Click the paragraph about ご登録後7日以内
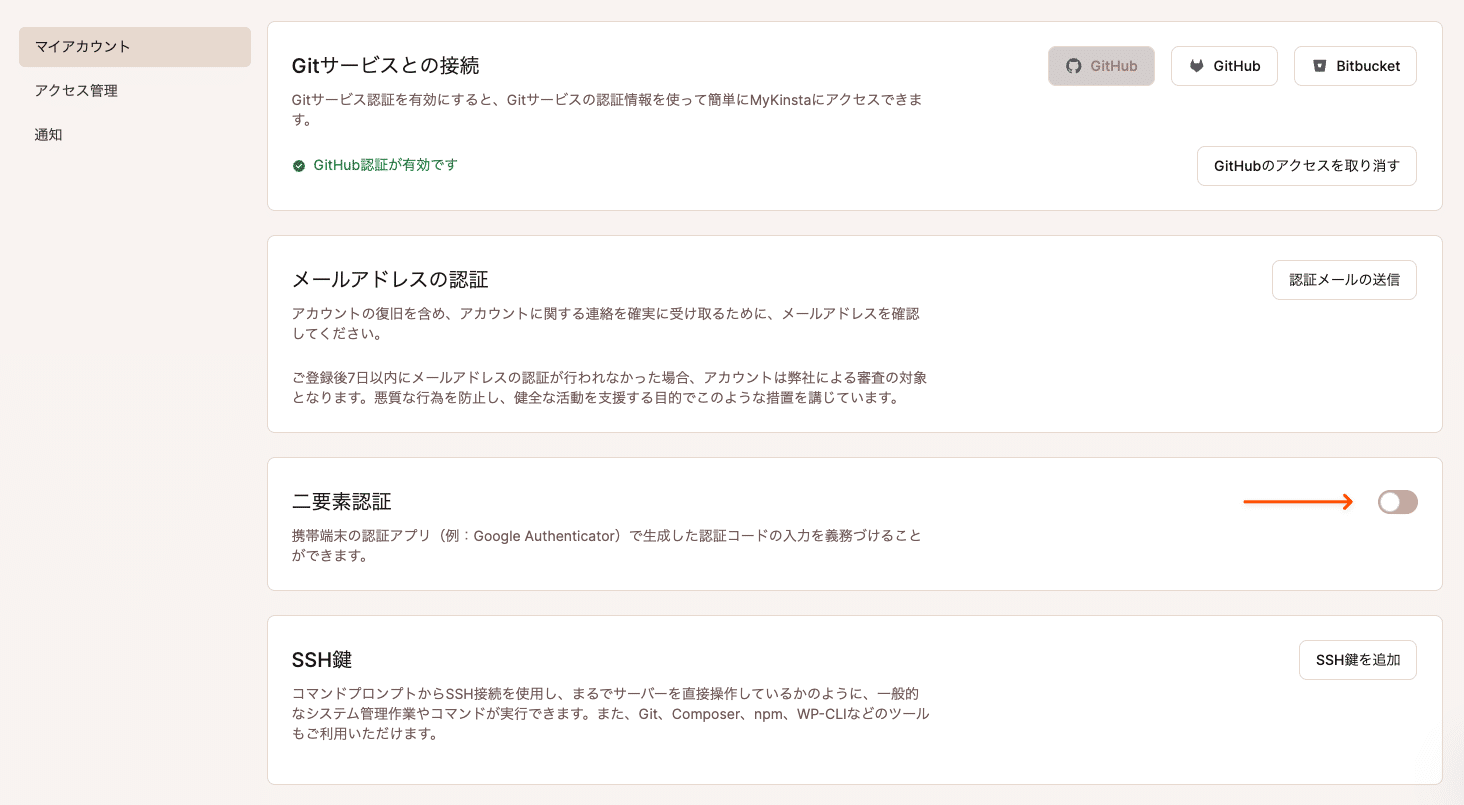 tap(610, 388)
